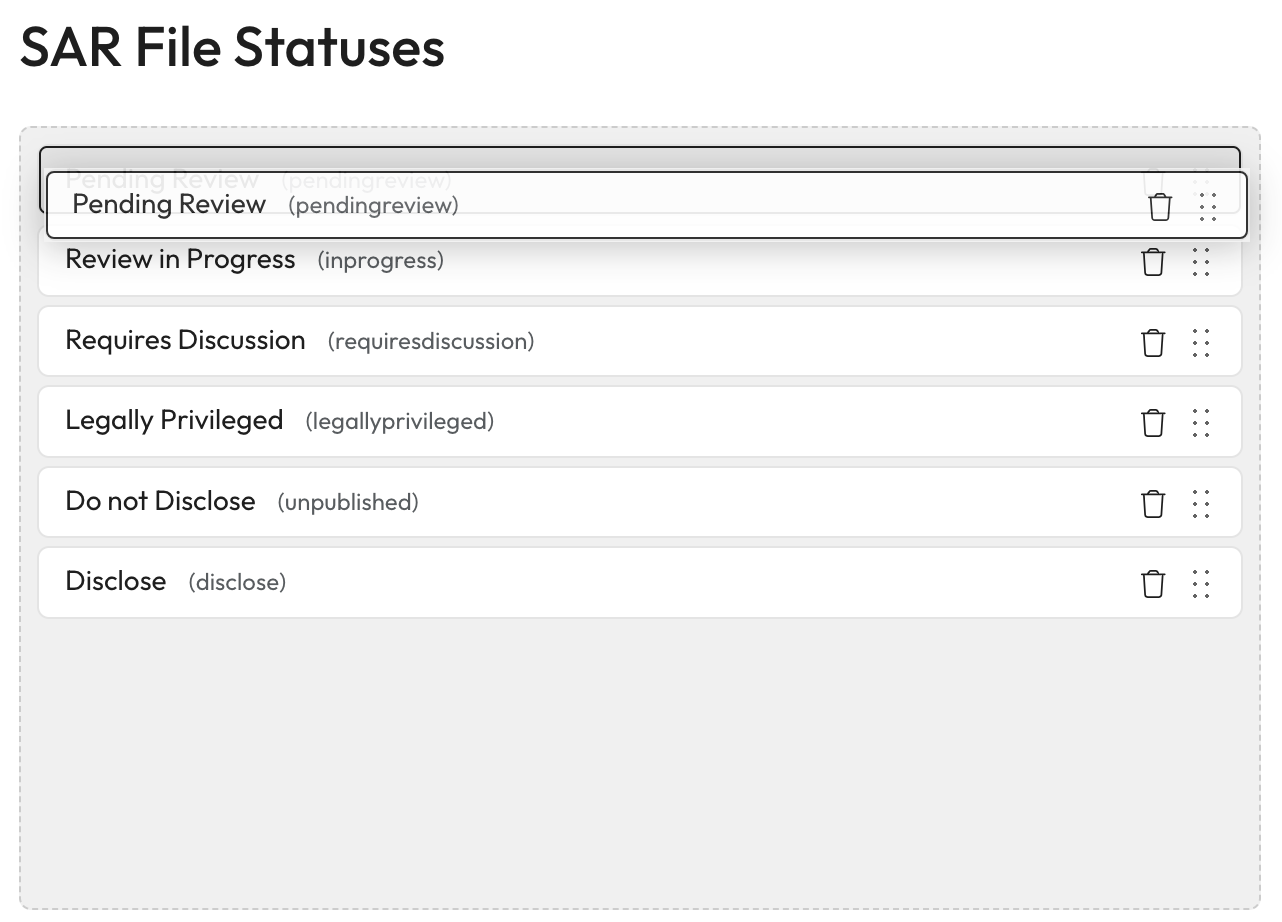Delete the Legally Privileged status
Screen dimensions: 1282x922
[1153, 422]
